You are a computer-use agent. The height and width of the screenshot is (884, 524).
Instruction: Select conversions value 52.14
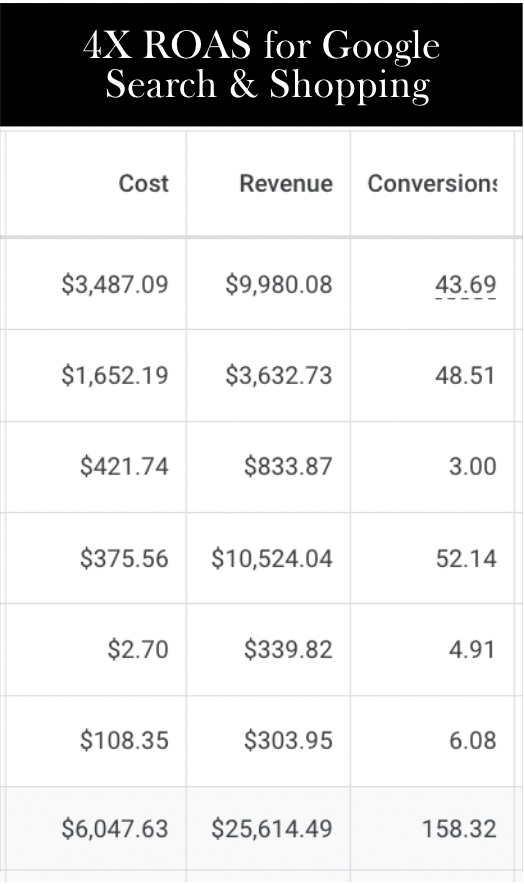[x=466, y=558]
